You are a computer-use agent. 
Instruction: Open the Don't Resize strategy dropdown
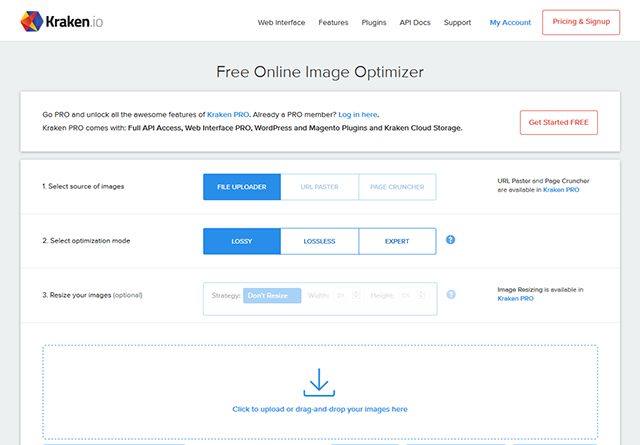point(272,296)
